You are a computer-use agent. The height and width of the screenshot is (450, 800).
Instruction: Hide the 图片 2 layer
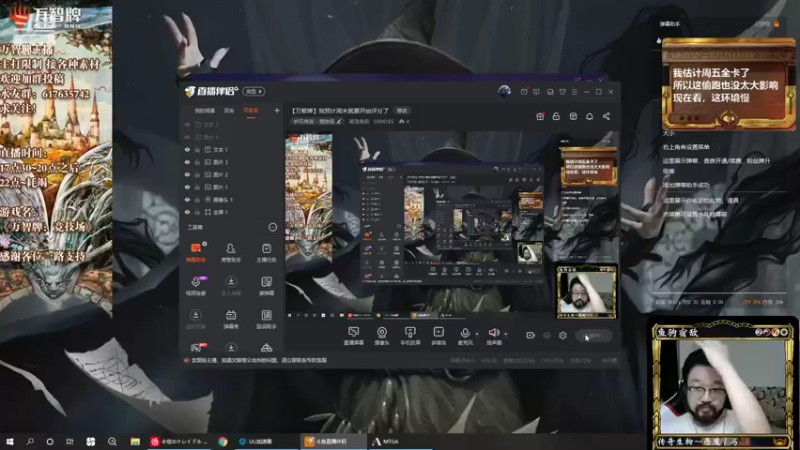[x=187, y=174]
